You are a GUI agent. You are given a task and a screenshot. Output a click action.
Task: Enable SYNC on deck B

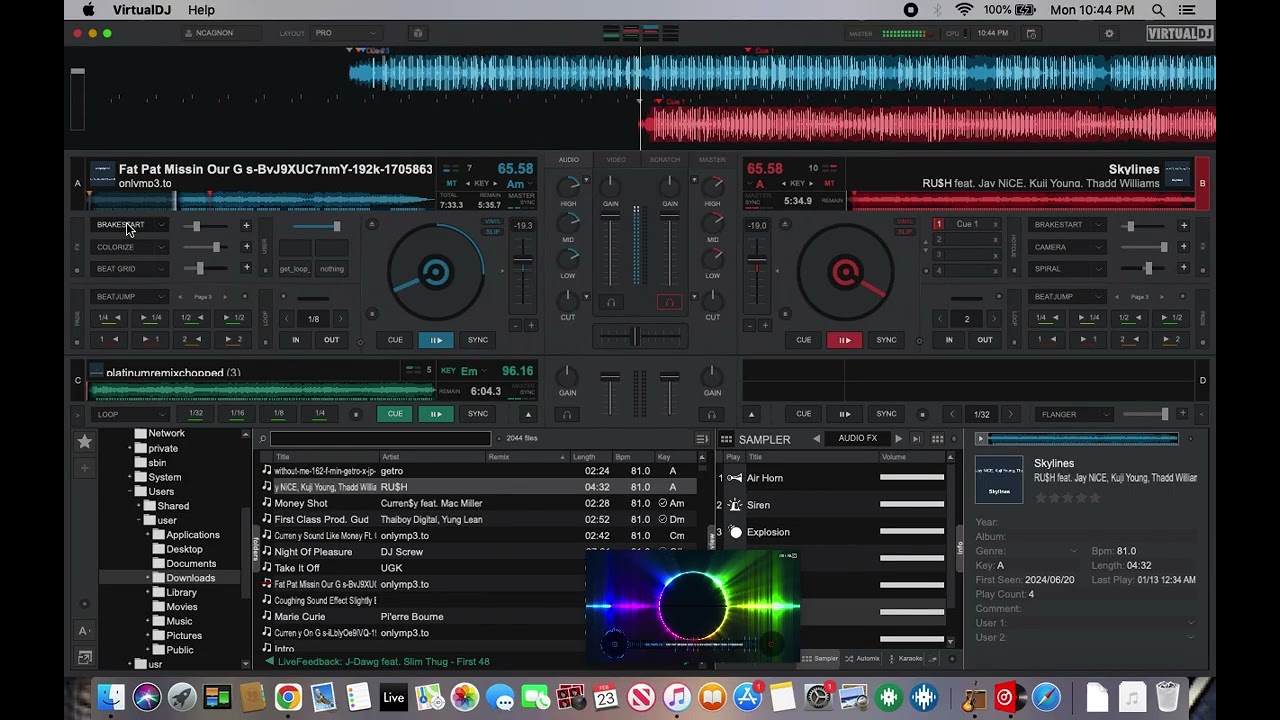tap(886, 340)
